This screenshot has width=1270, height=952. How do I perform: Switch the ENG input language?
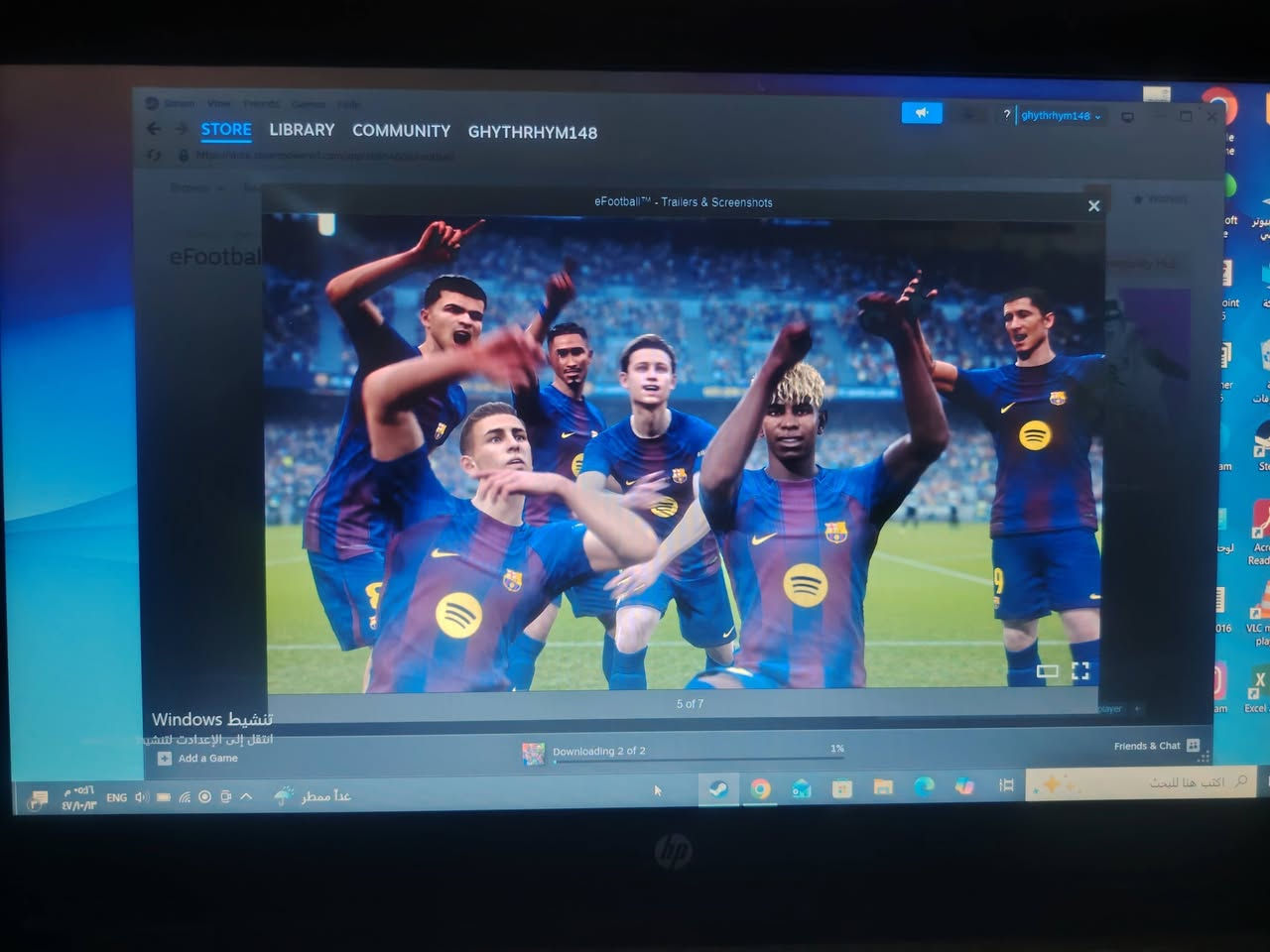coord(116,797)
